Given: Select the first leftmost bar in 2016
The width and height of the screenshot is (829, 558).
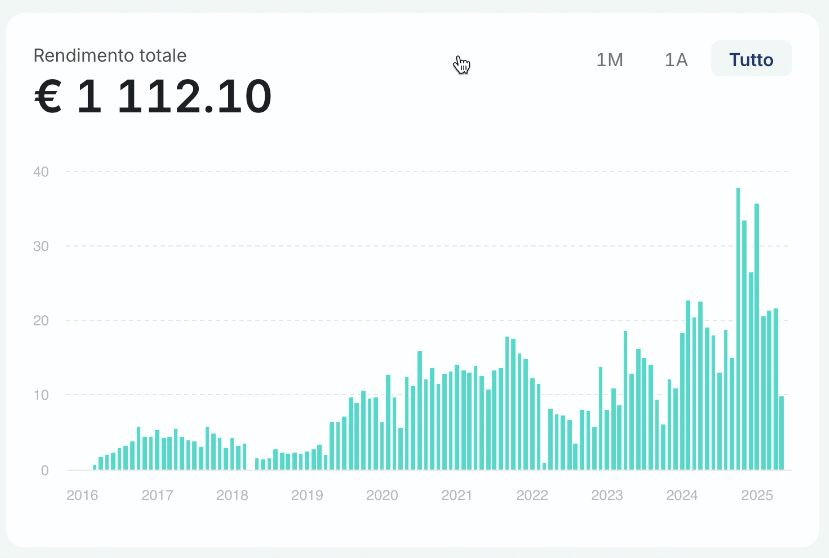Looking at the screenshot, I should (95, 467).
